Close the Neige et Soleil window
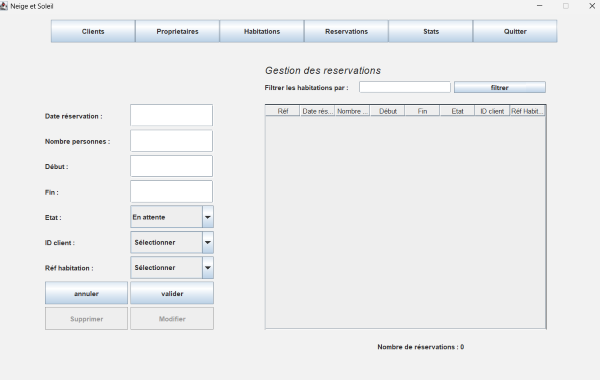Image resolution: width=600 pixels, height=380 pixels. tap(592, 6)
